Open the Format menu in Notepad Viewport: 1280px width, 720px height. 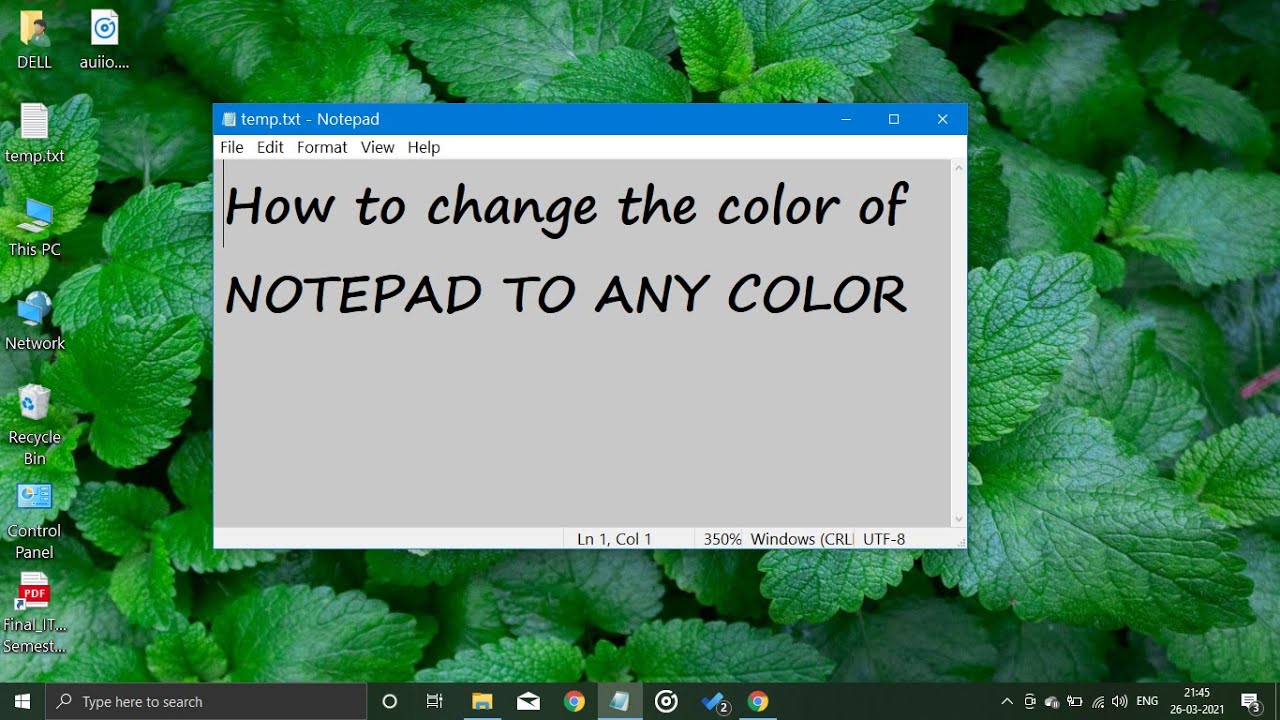[322, 147]
